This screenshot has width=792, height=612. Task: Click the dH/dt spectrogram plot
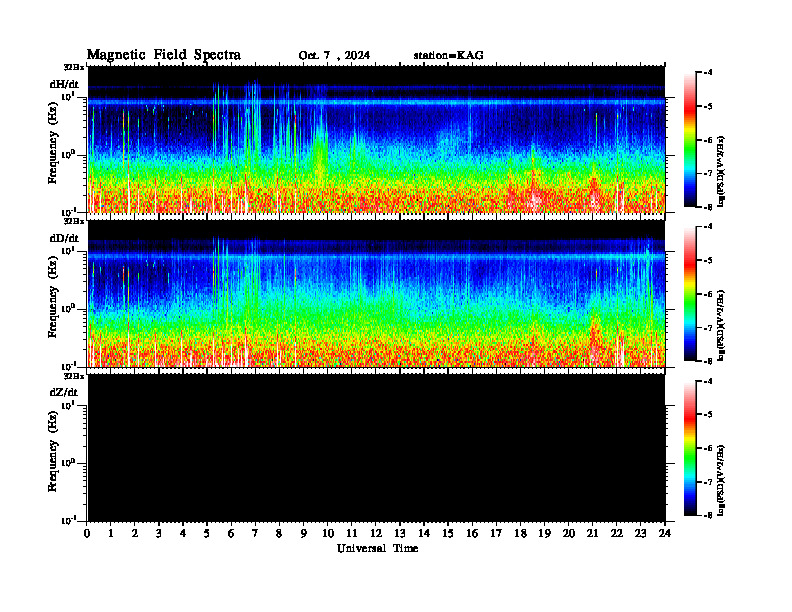(x=376, y=139)
